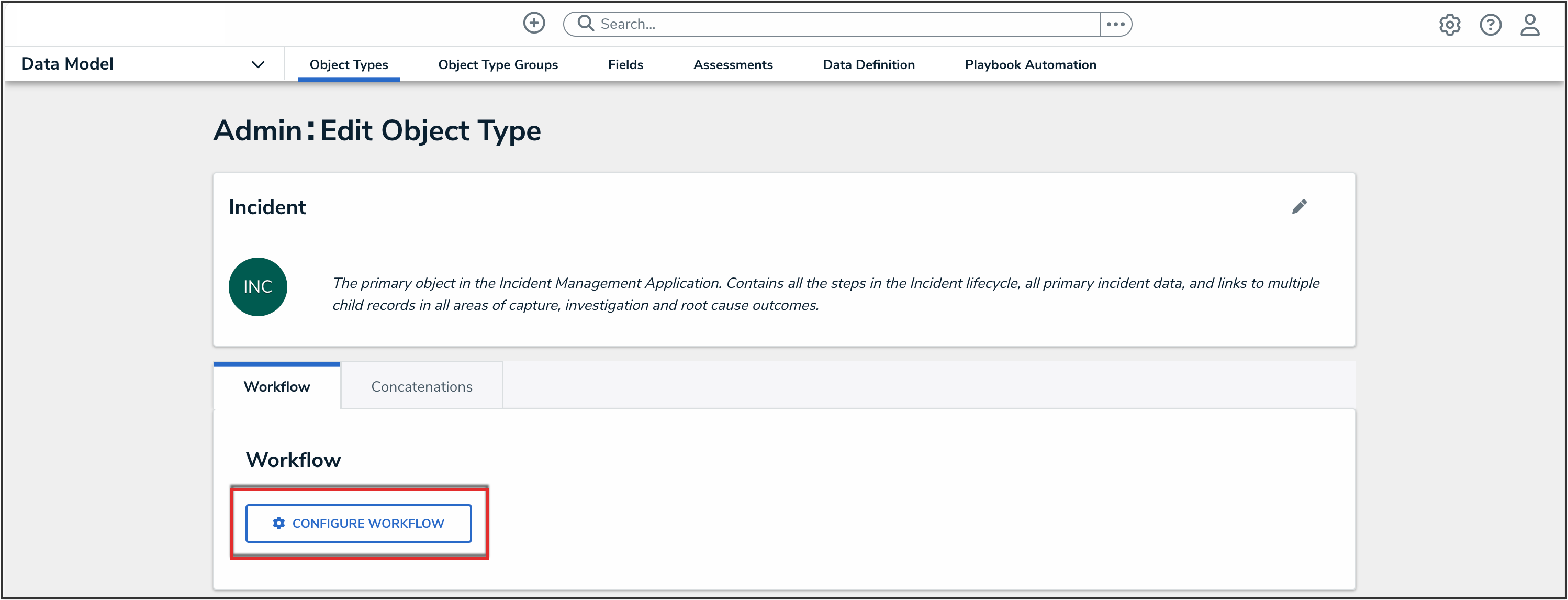Click the green INC object type badge
The height and width of the screenshot is (600, 1568).
click(x=257, y=286)
